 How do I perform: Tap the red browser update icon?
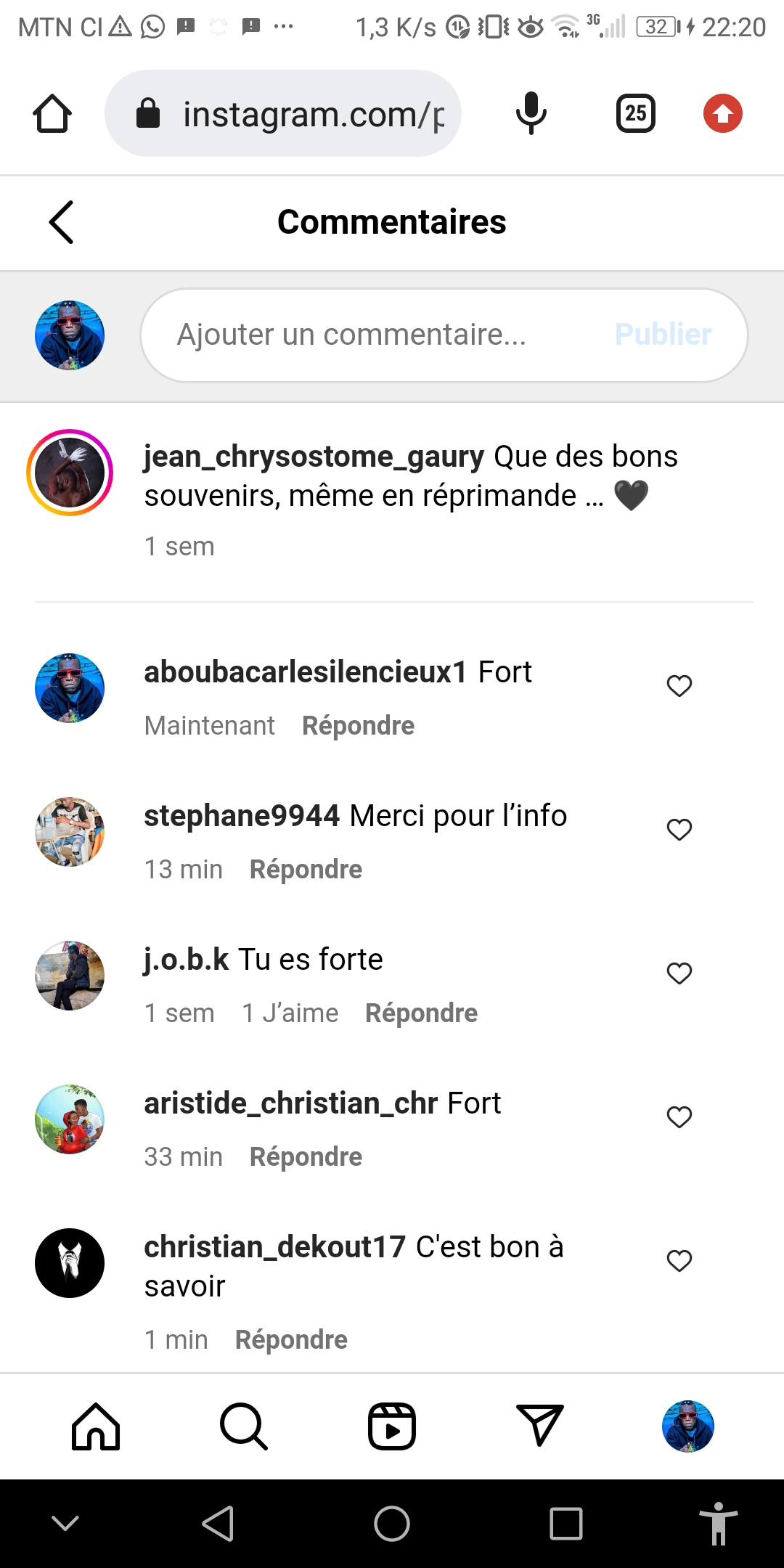pyautogui.click(x=722, y=114)
